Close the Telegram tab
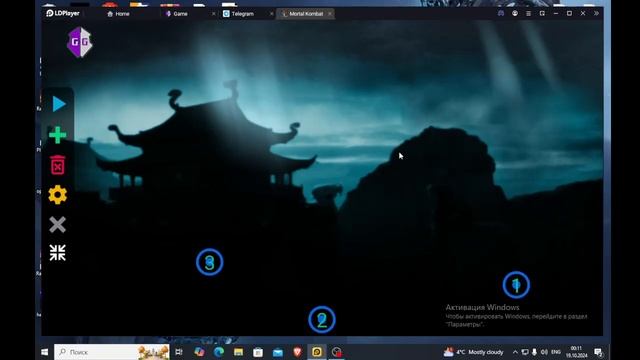Viewport: 640px width, 360px height. point(271,14)
